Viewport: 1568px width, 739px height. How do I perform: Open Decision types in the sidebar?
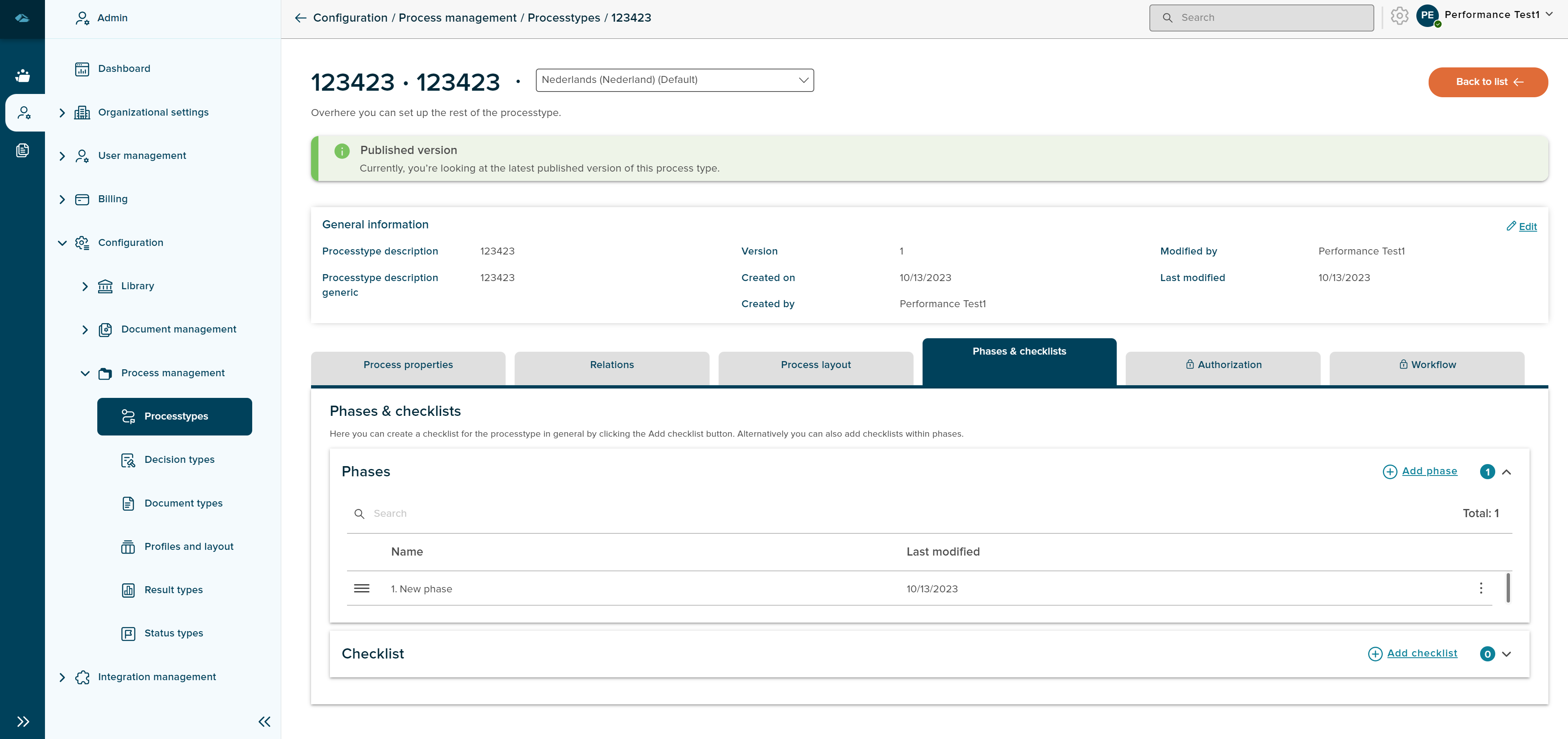179,460
